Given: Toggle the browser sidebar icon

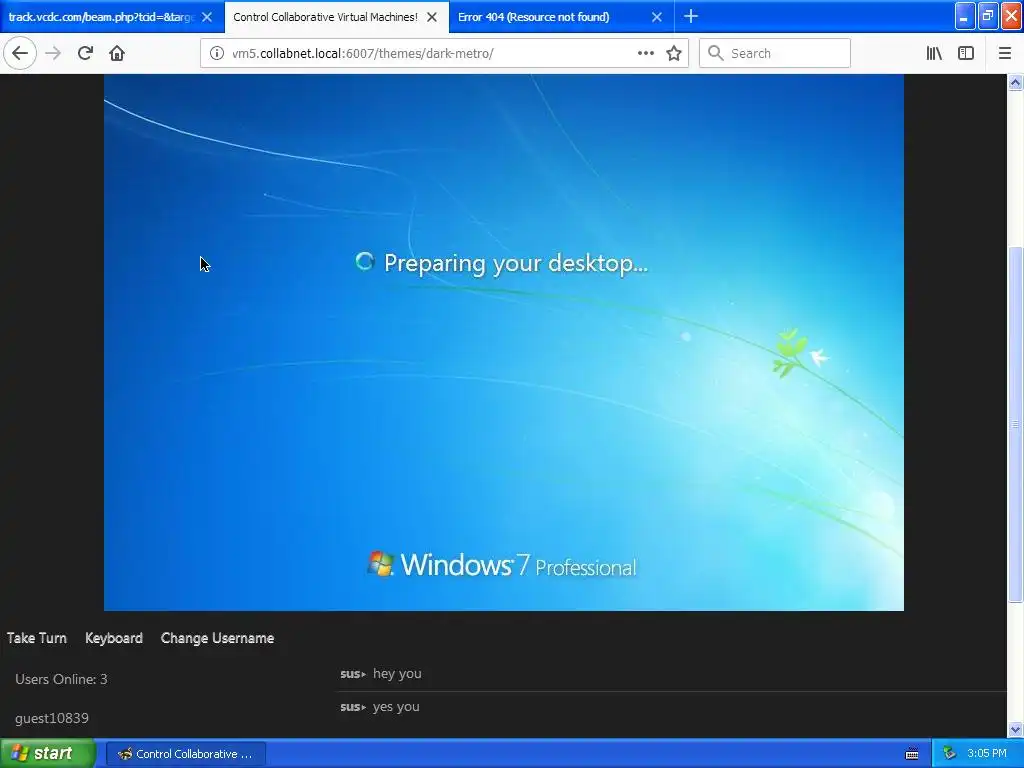Looking at the screenshot, I should (966, 53).
